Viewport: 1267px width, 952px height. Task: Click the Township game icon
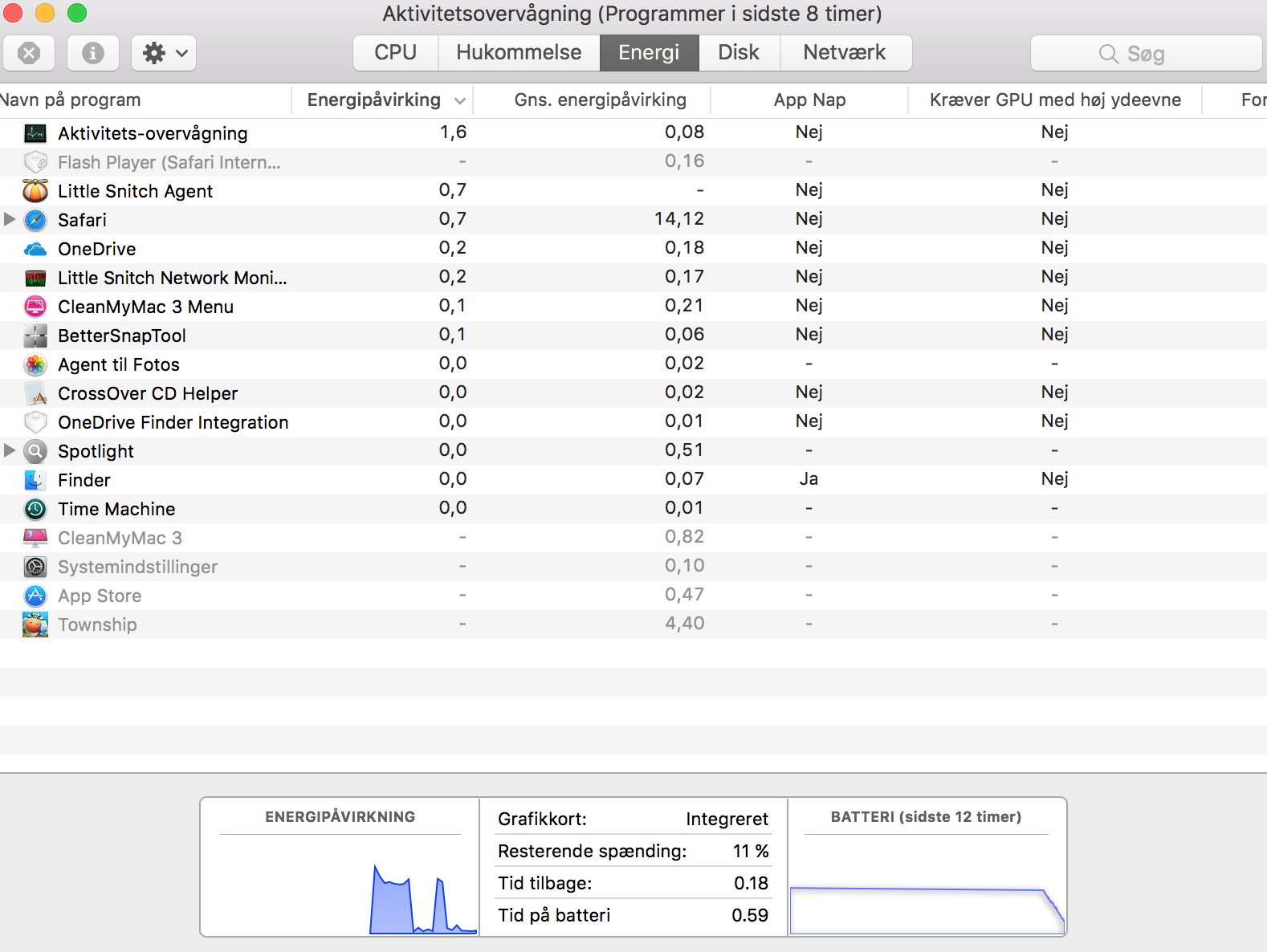(35, 624)
